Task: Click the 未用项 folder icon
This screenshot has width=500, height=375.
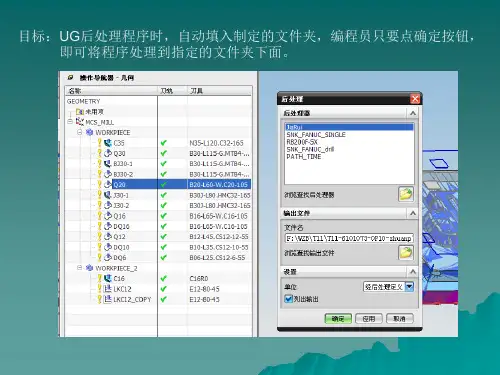Action: 80,112
